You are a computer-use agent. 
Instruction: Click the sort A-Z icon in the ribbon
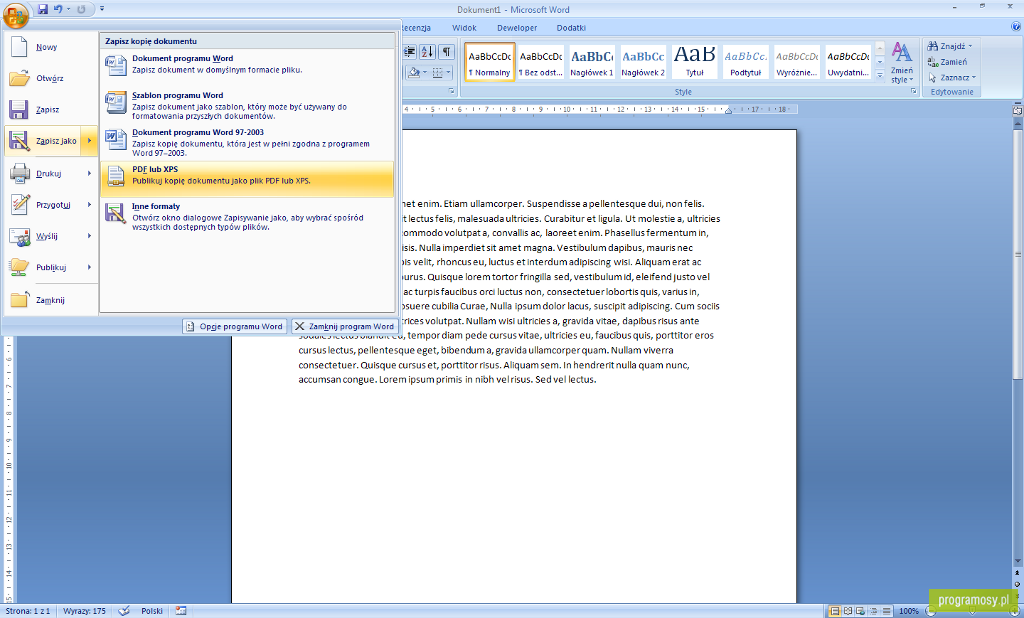tap(427, 52)
